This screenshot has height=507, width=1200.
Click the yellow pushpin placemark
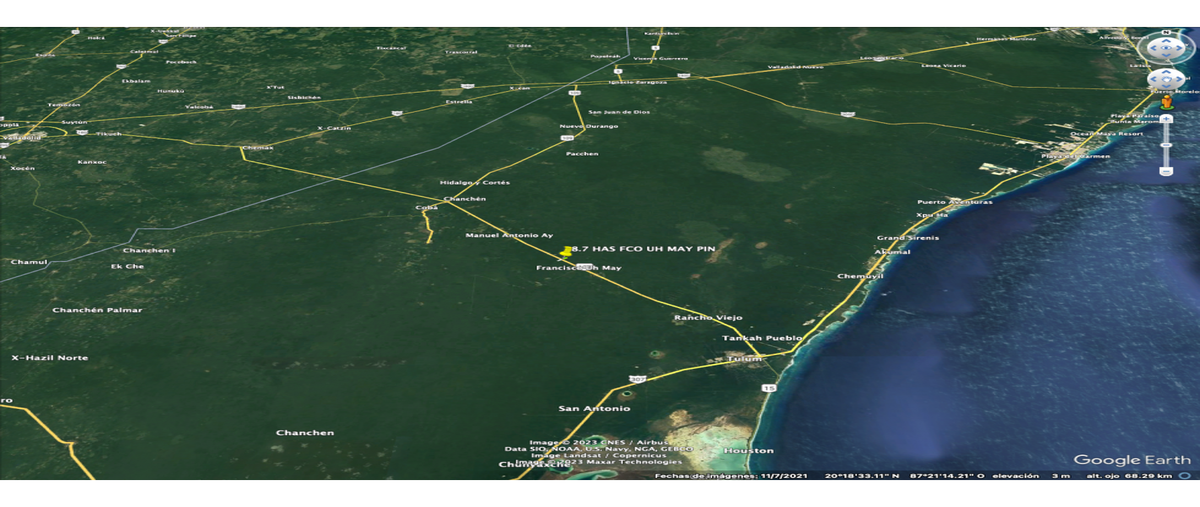(568, 251)
